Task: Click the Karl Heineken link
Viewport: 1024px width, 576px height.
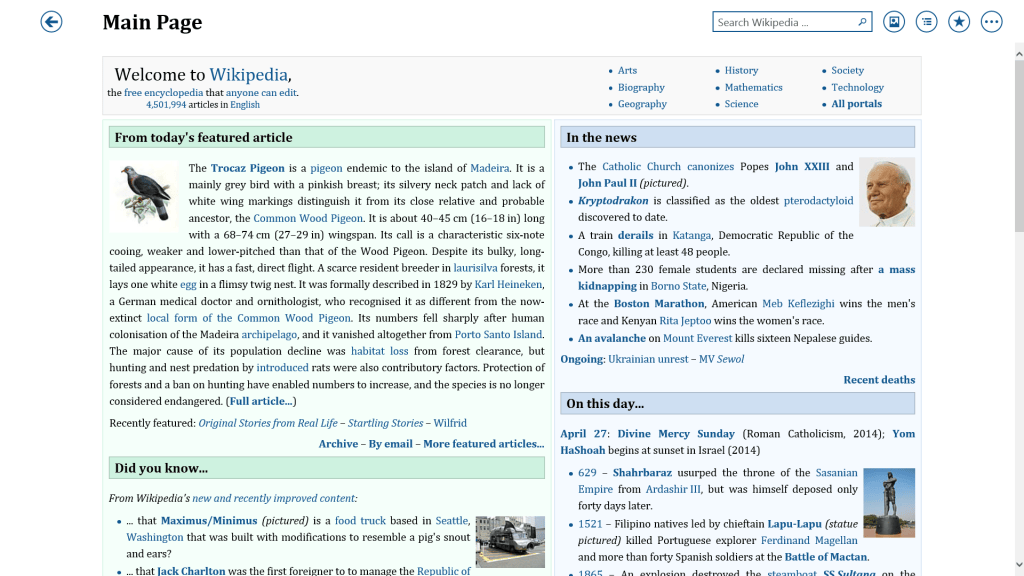Action: [508, 284]
